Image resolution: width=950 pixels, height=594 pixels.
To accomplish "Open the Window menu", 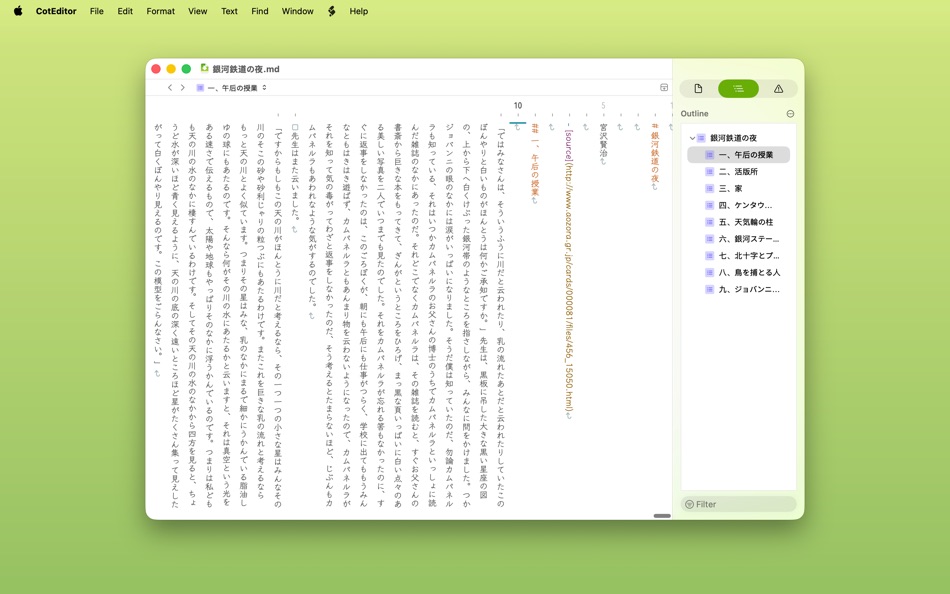I will pyautogui.click(x=297, y=11).
